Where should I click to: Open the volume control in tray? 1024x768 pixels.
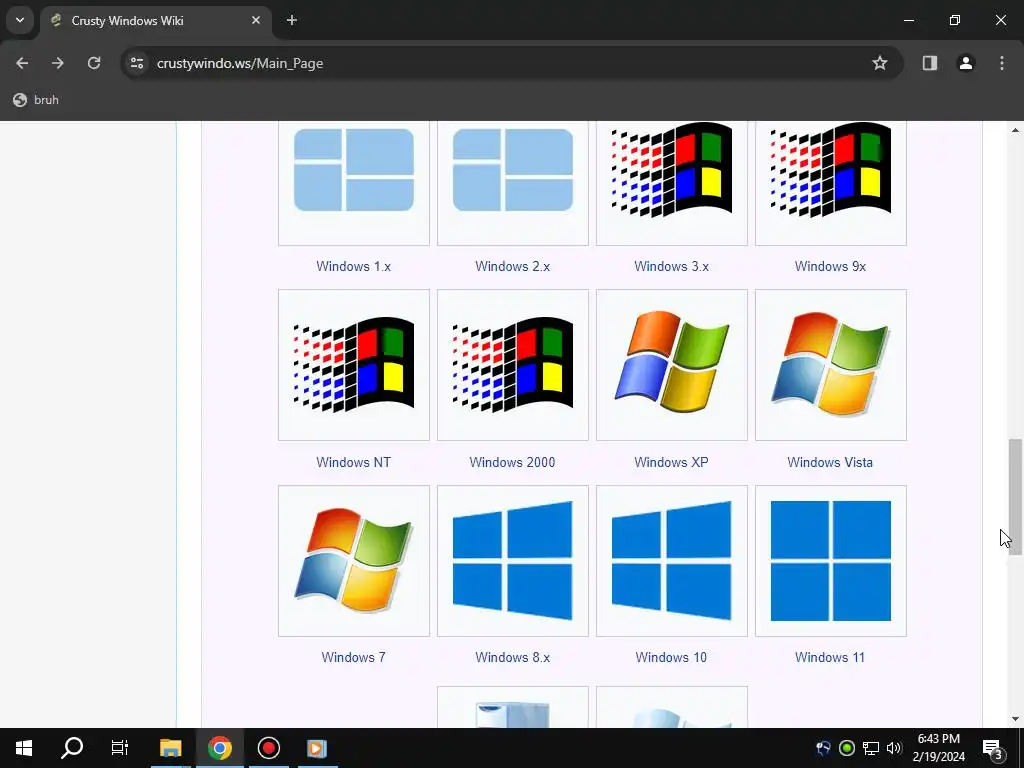(x=894, y=748)
